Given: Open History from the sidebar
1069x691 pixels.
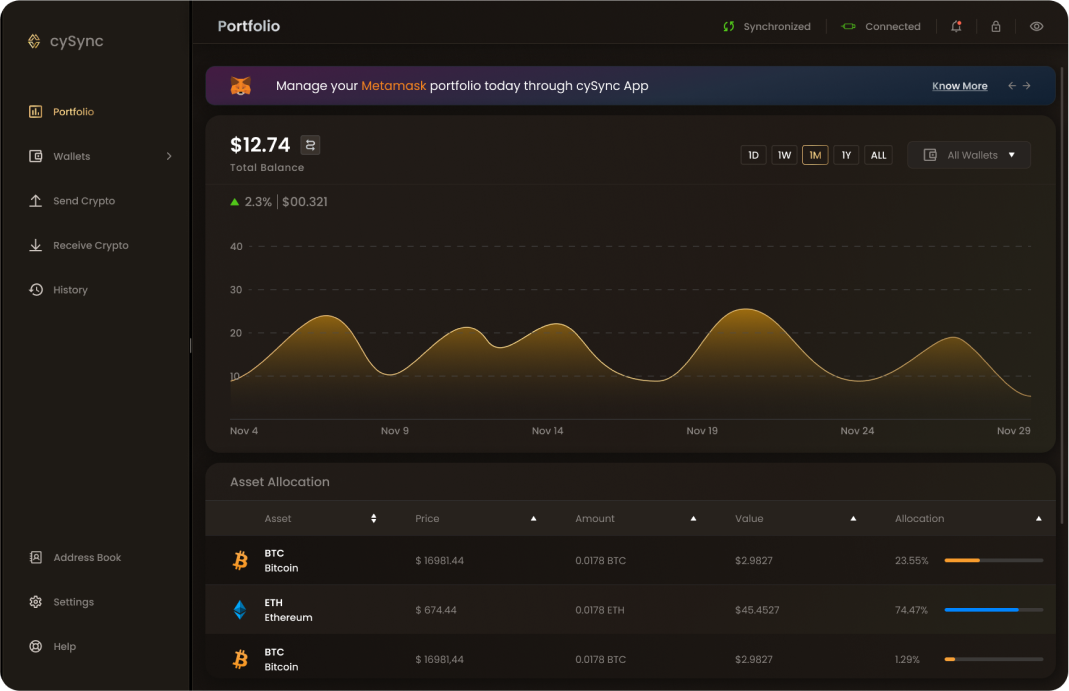Looking at the screenshot, I should pyautogui.click(x=70, y=290).
